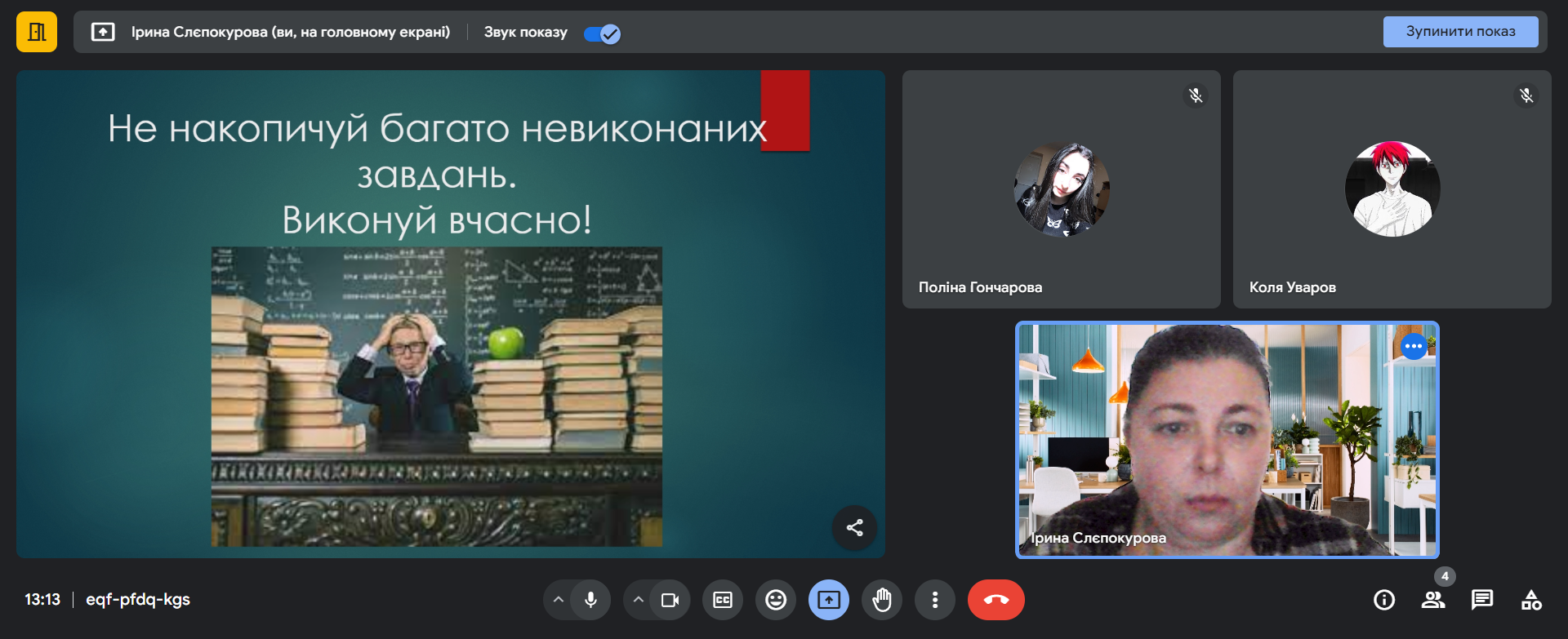Raise your hand
This screenshot has height=639, width=1568.
point(882,600)
